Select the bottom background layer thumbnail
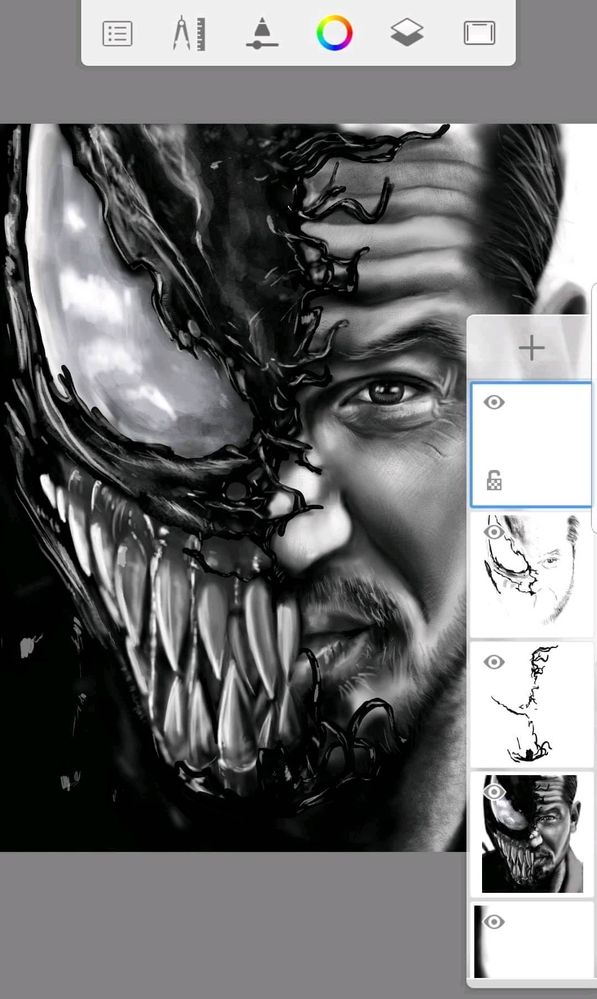Screen dimensions: 597x999 [533, 941]
